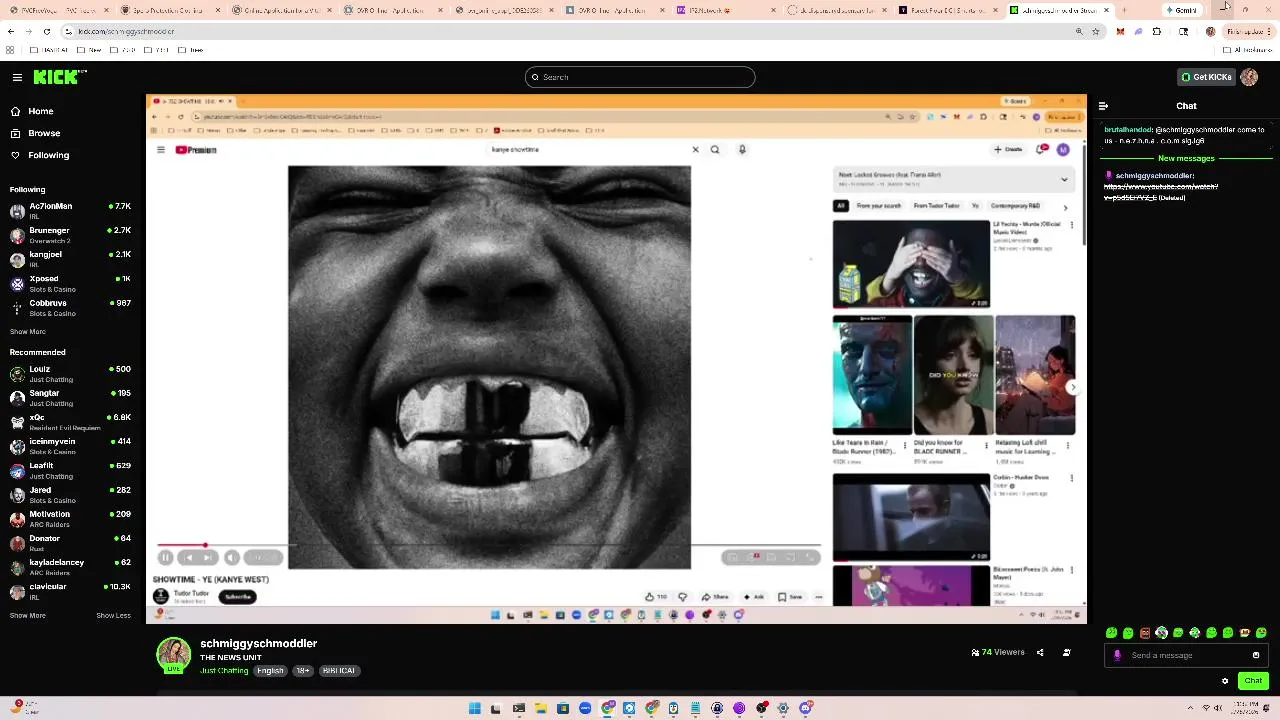Image resolution: width=1280 pixels, height=720 pixels.
Task: Click the BIBLICAL stream tag
Action: coord(339,671)
